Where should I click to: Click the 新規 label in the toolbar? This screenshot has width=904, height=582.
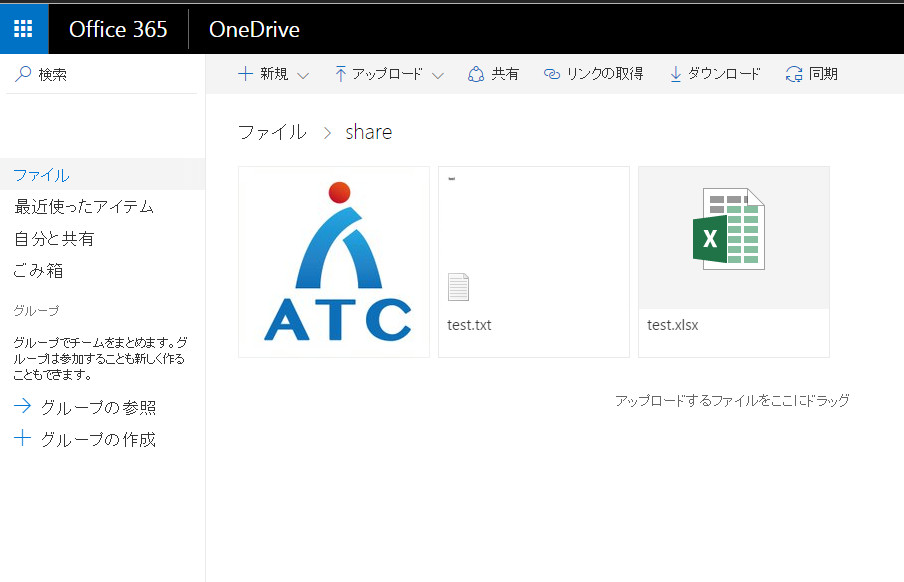(274, 74)
